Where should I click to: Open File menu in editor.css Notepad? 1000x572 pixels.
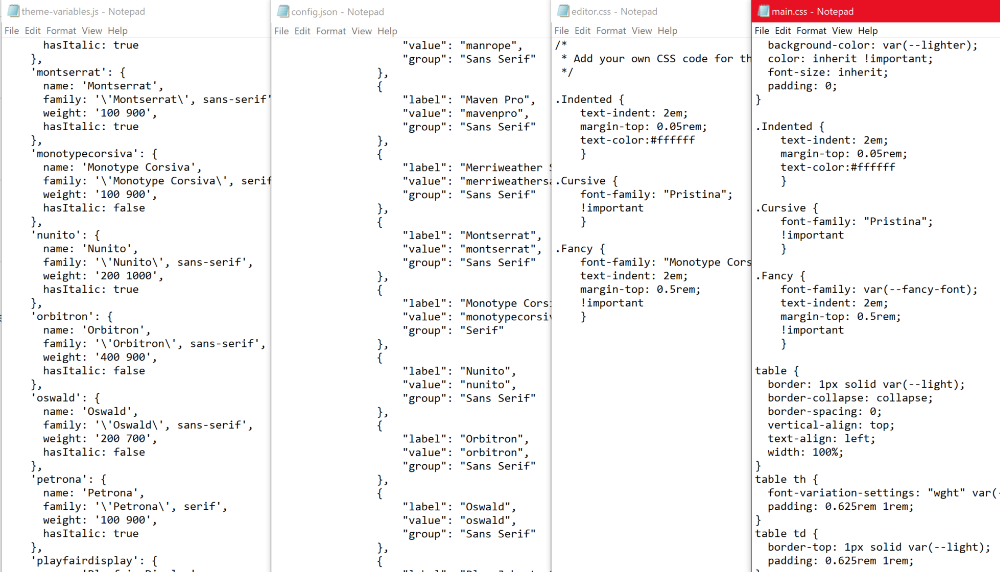pos(562,31)
